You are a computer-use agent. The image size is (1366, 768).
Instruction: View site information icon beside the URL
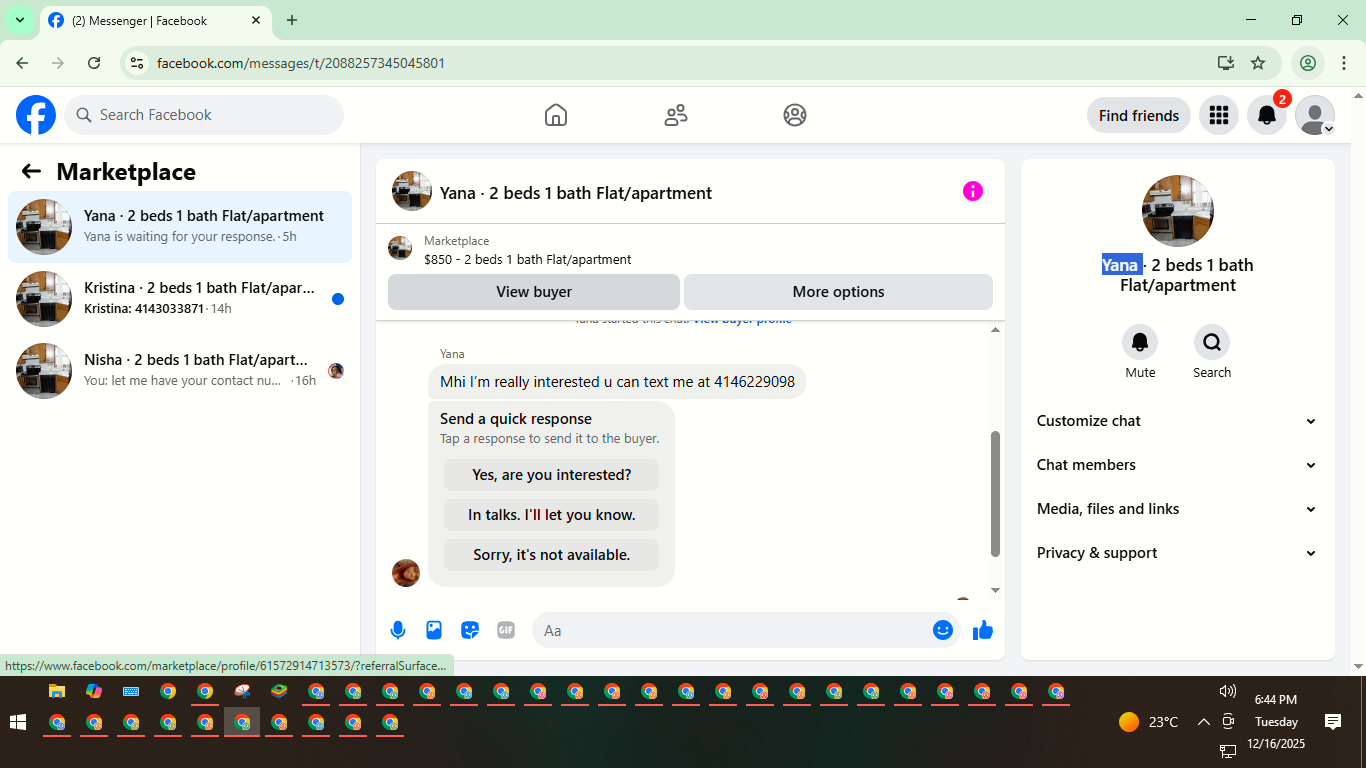pos(138,63)
